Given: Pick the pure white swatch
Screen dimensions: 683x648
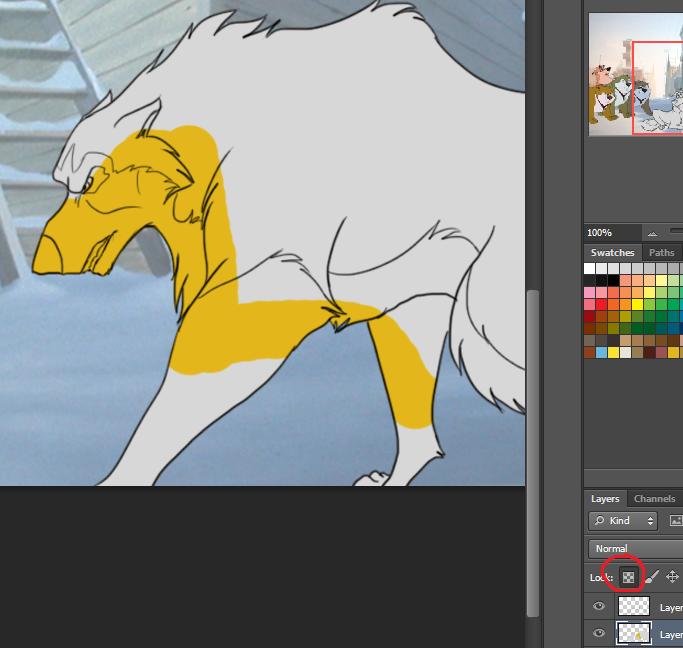Looking at the screenshot, I should coord(589,268).
